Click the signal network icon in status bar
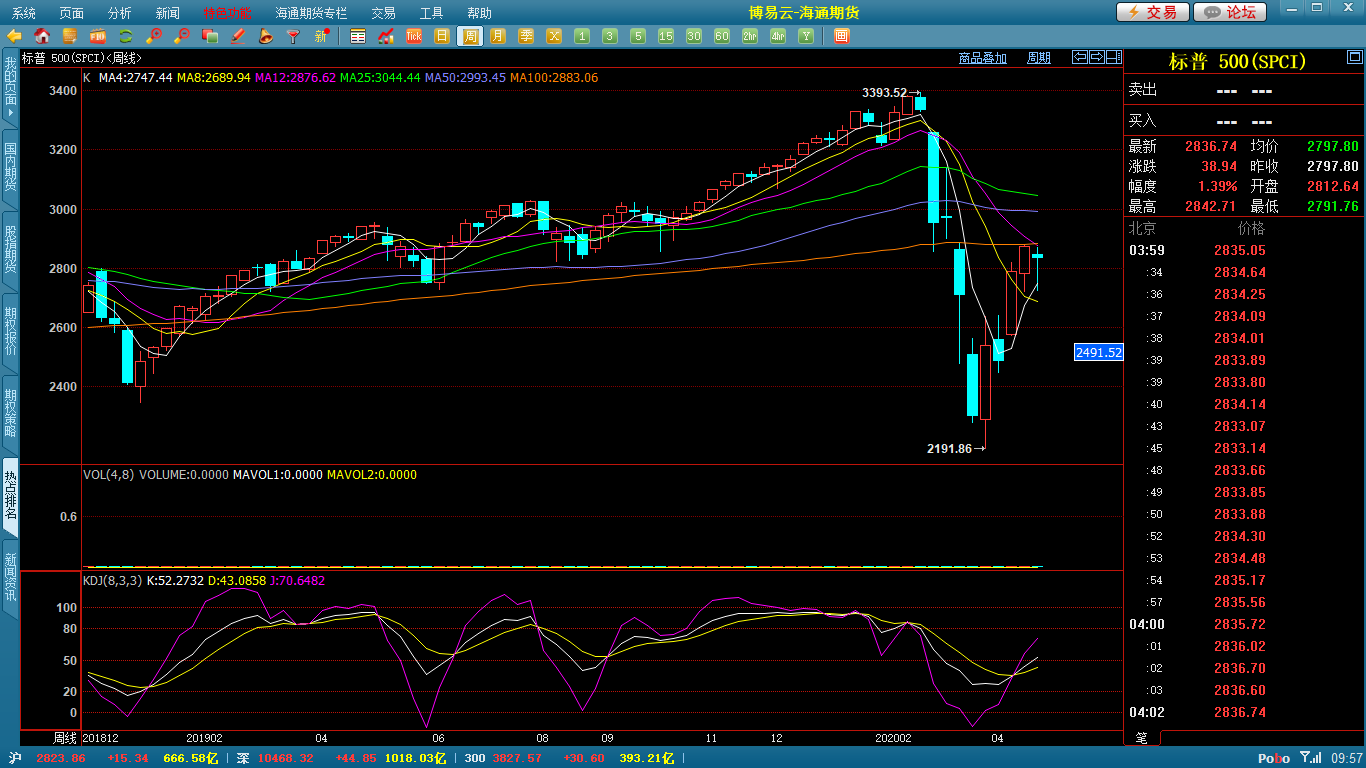This screenshot has width=1366, height=768. click(1311, 758)
